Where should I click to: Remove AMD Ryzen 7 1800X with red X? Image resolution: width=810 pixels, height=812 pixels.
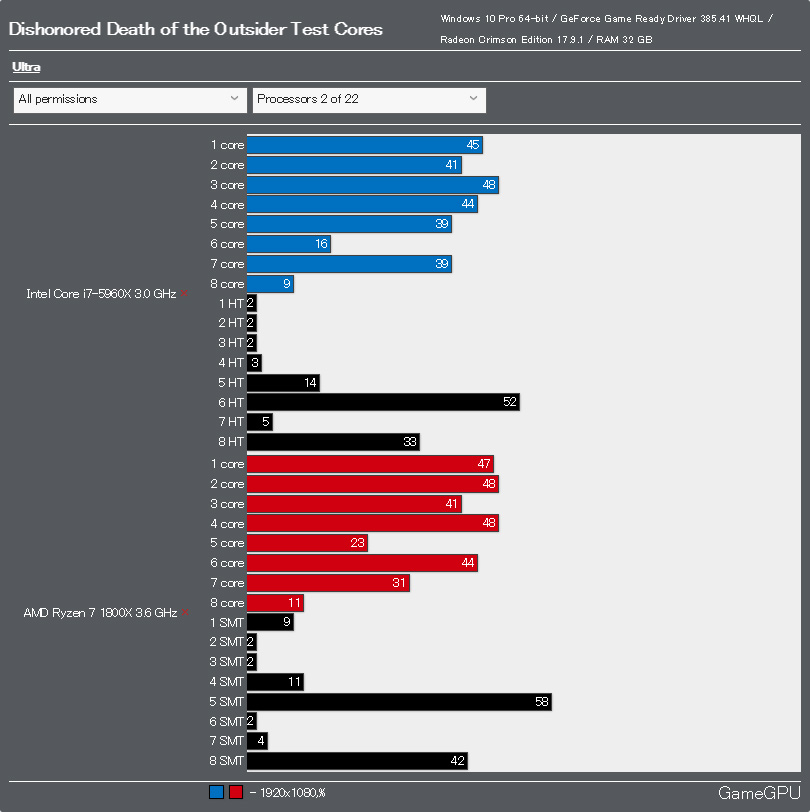tap(185, 613)
